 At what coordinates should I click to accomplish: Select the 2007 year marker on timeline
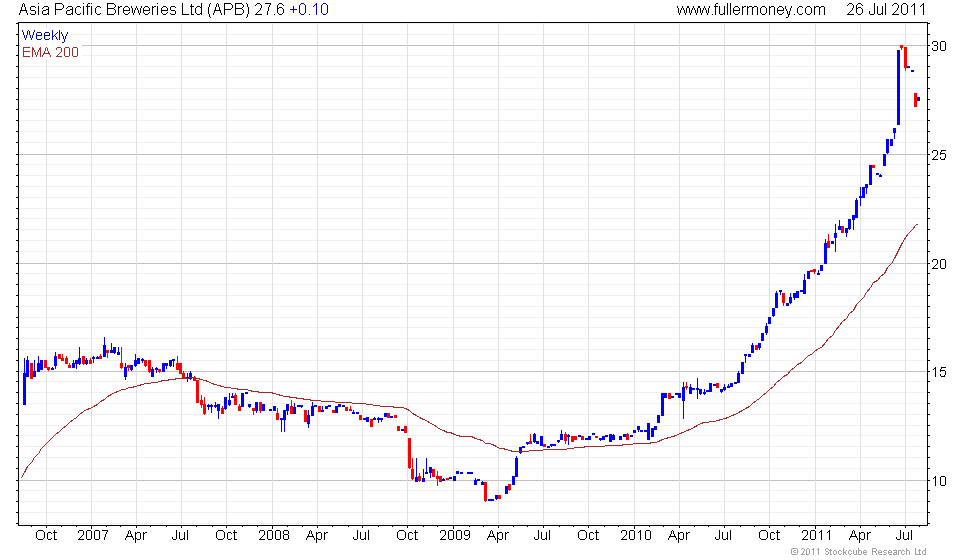click(x=92, y=536)
